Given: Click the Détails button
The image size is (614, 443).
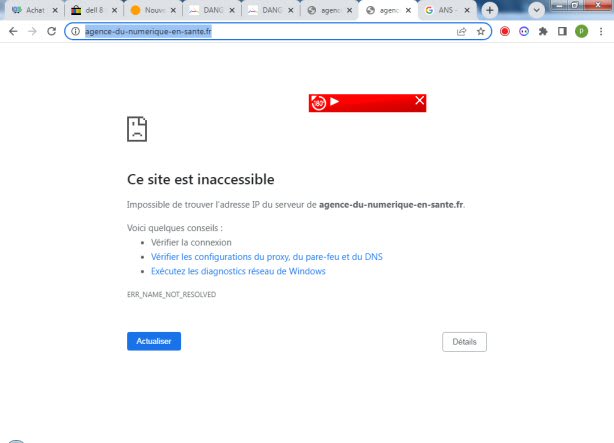Looking at the screenshot, I should click(464, 342).
